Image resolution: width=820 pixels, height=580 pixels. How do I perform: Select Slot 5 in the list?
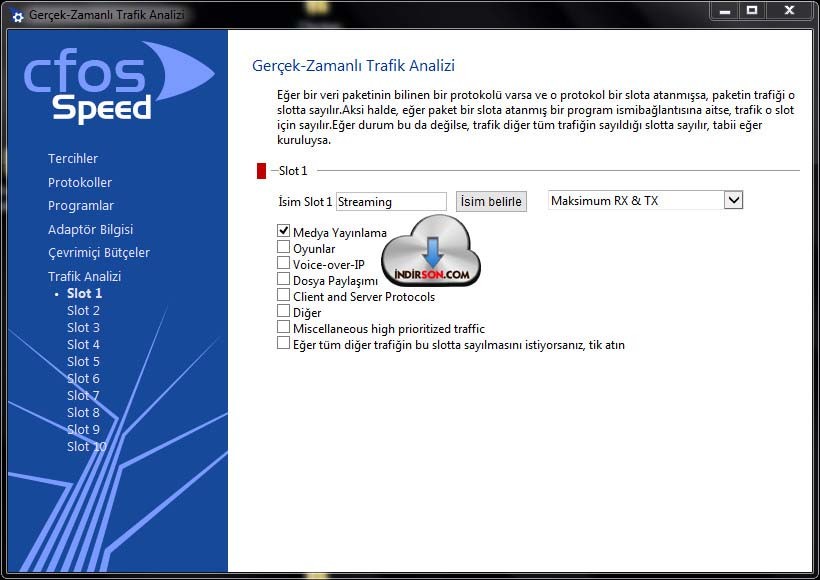click(83, 361)
